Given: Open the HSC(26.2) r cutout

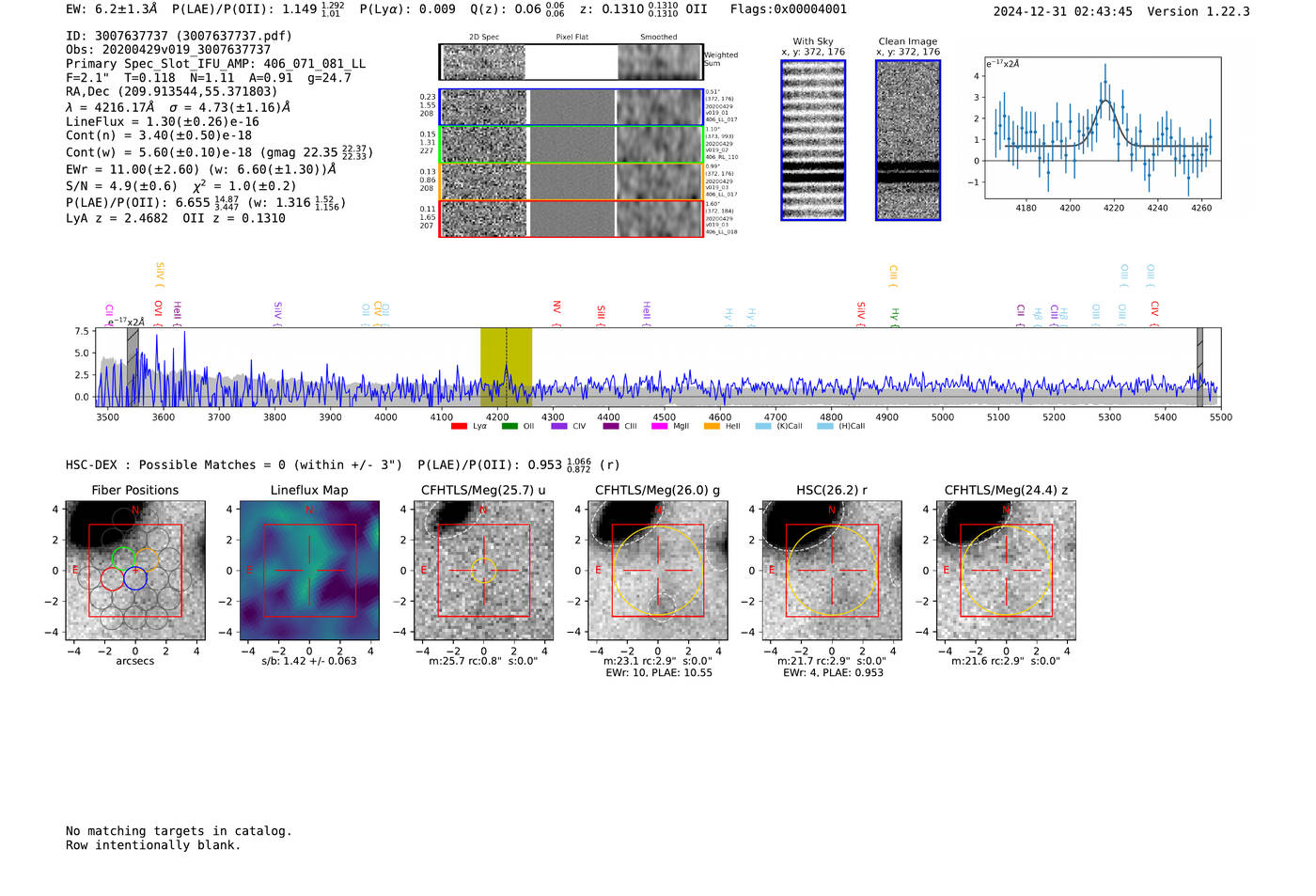Looking at the screenshot, I should coord(832,571).
